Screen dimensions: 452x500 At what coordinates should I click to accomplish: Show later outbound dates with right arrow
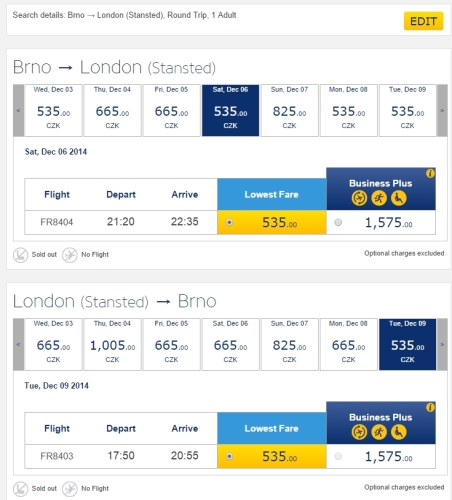coord(442,110)
